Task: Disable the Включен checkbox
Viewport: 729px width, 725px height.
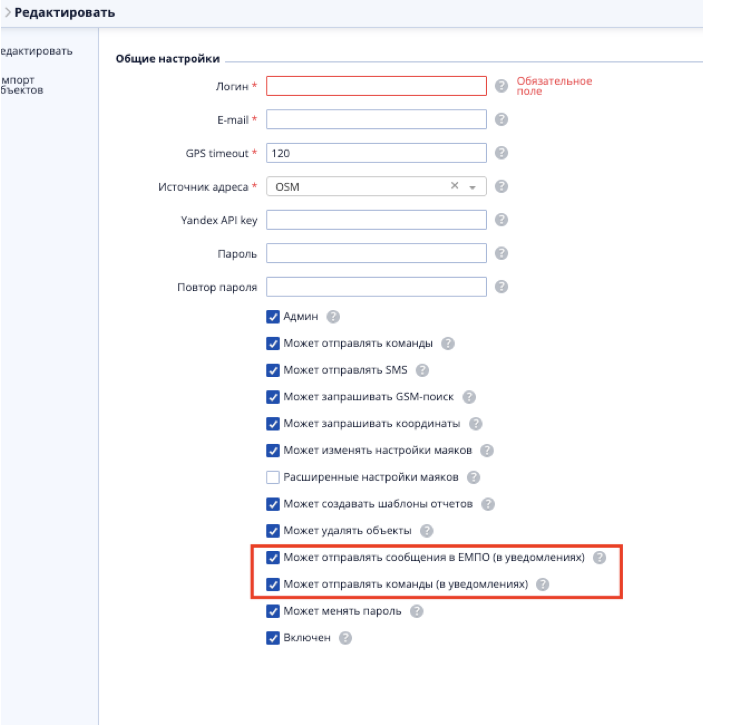Action: point(273,638)
